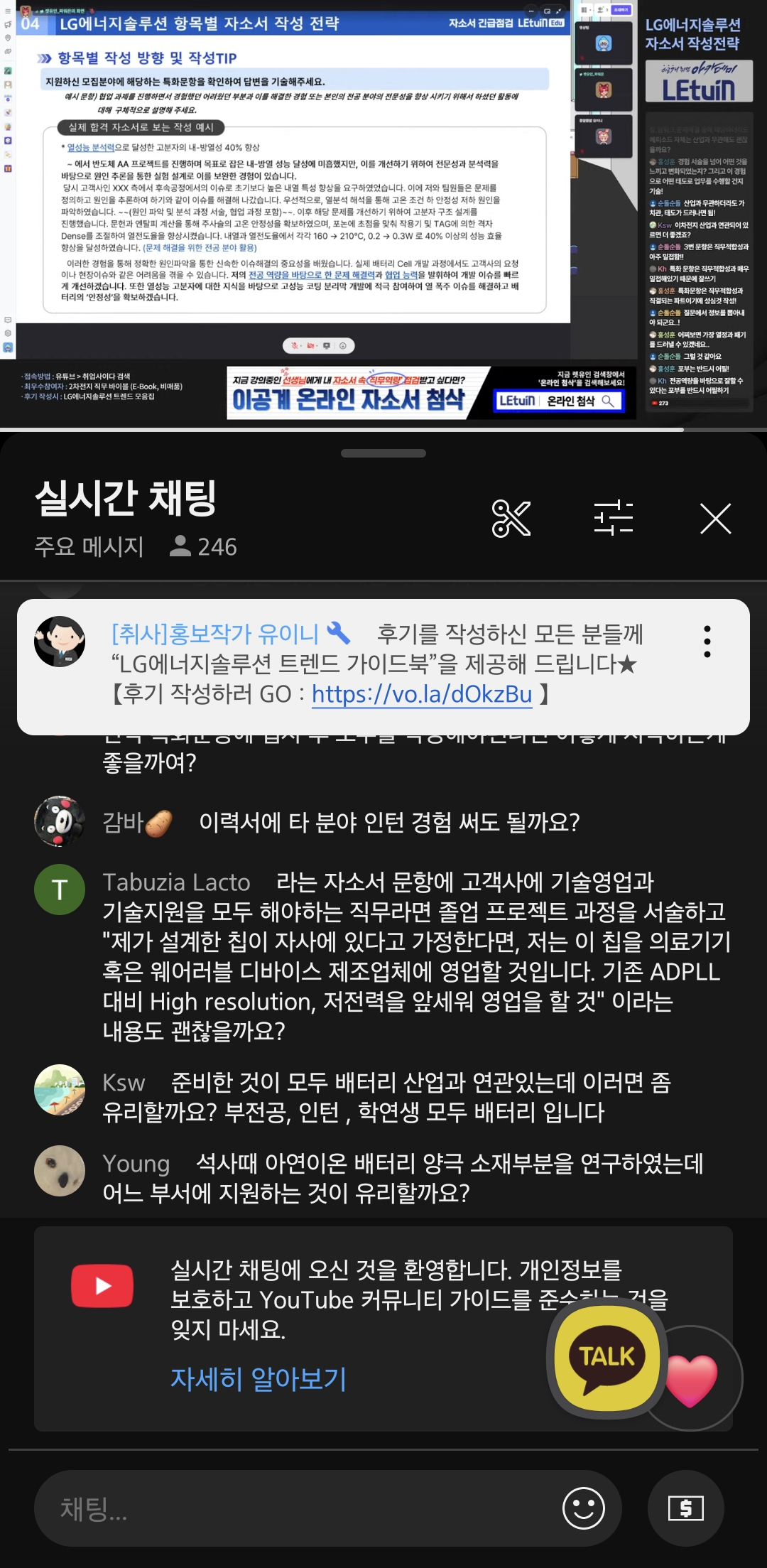
Task: Open Tabuzia Lacto's green avatar
Action: (60, 890)
